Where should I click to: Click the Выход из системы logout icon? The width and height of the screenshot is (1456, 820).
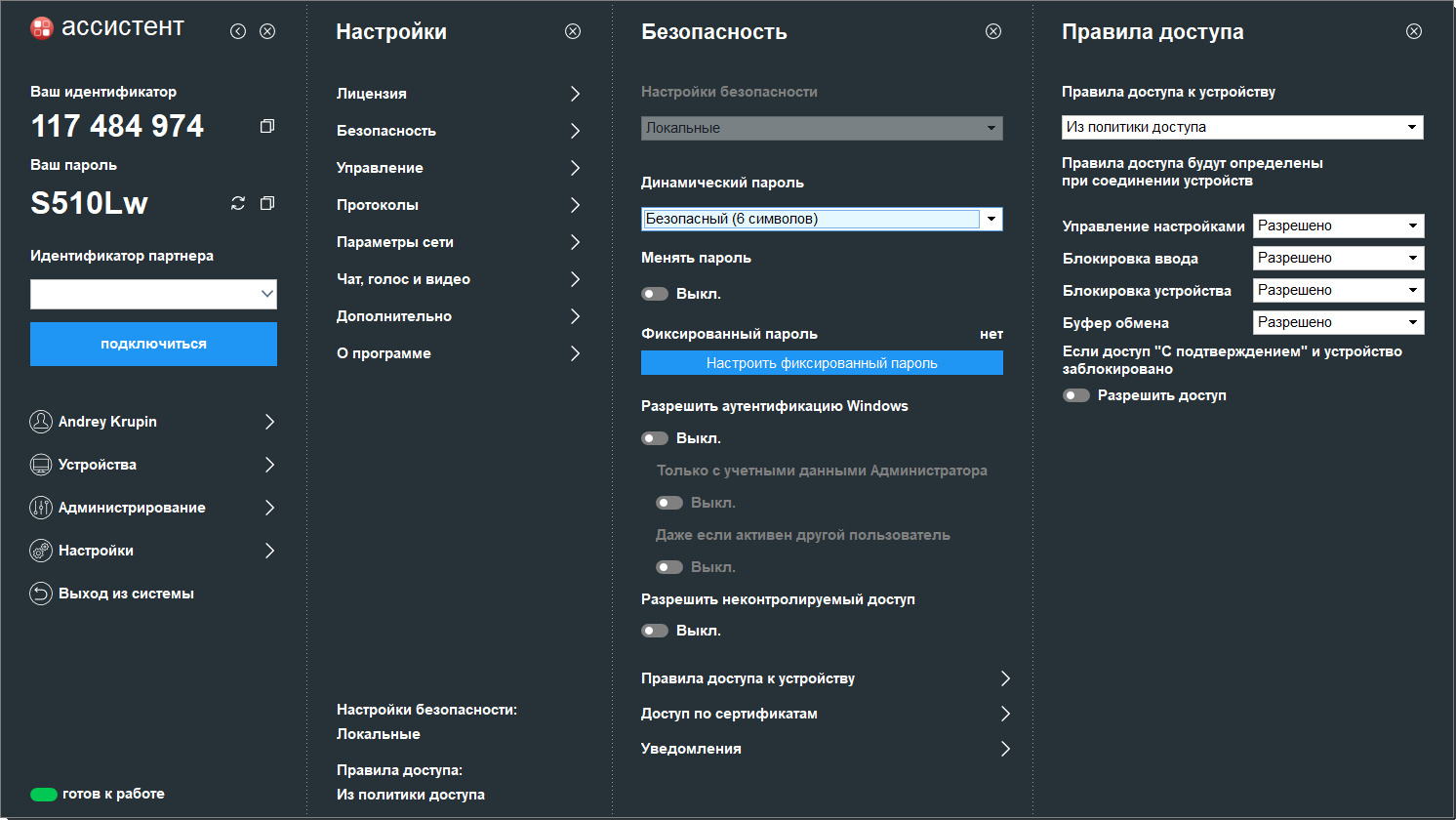point(41,594)
